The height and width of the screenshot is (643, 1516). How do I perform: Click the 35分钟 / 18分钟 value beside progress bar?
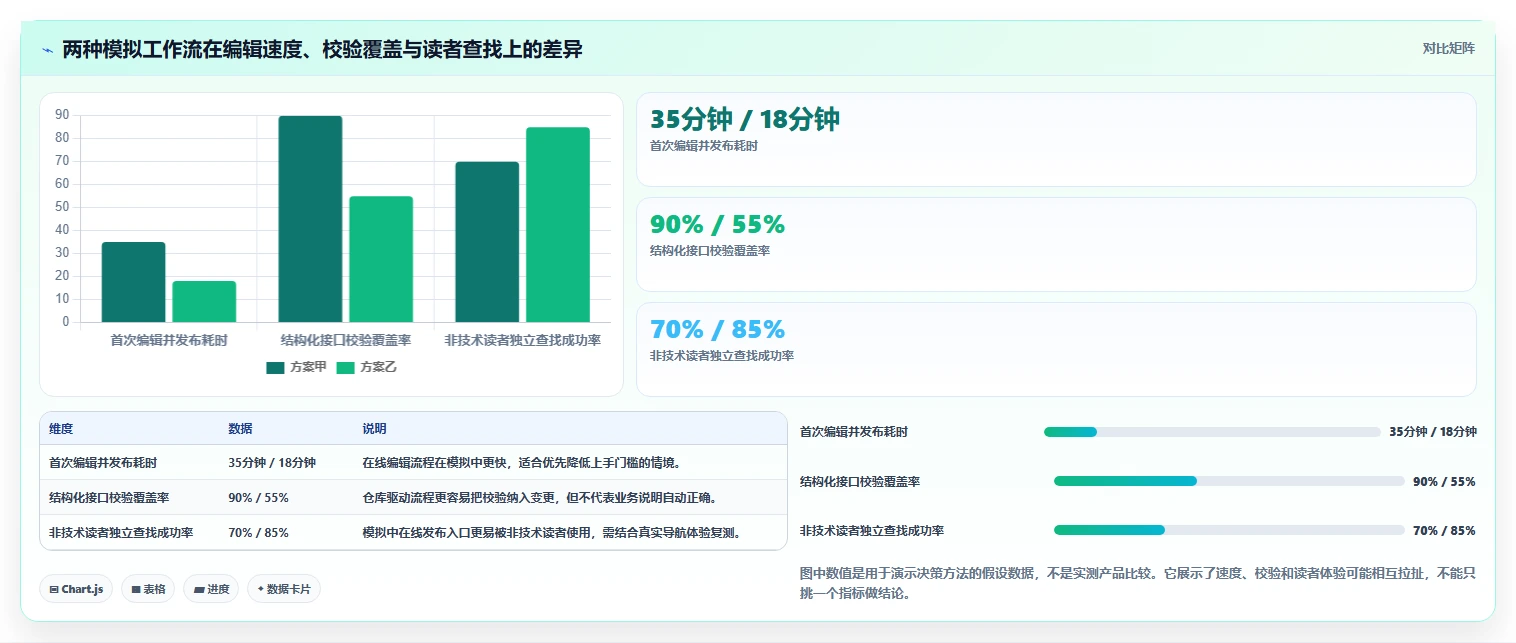click(x=1433, y=432)
